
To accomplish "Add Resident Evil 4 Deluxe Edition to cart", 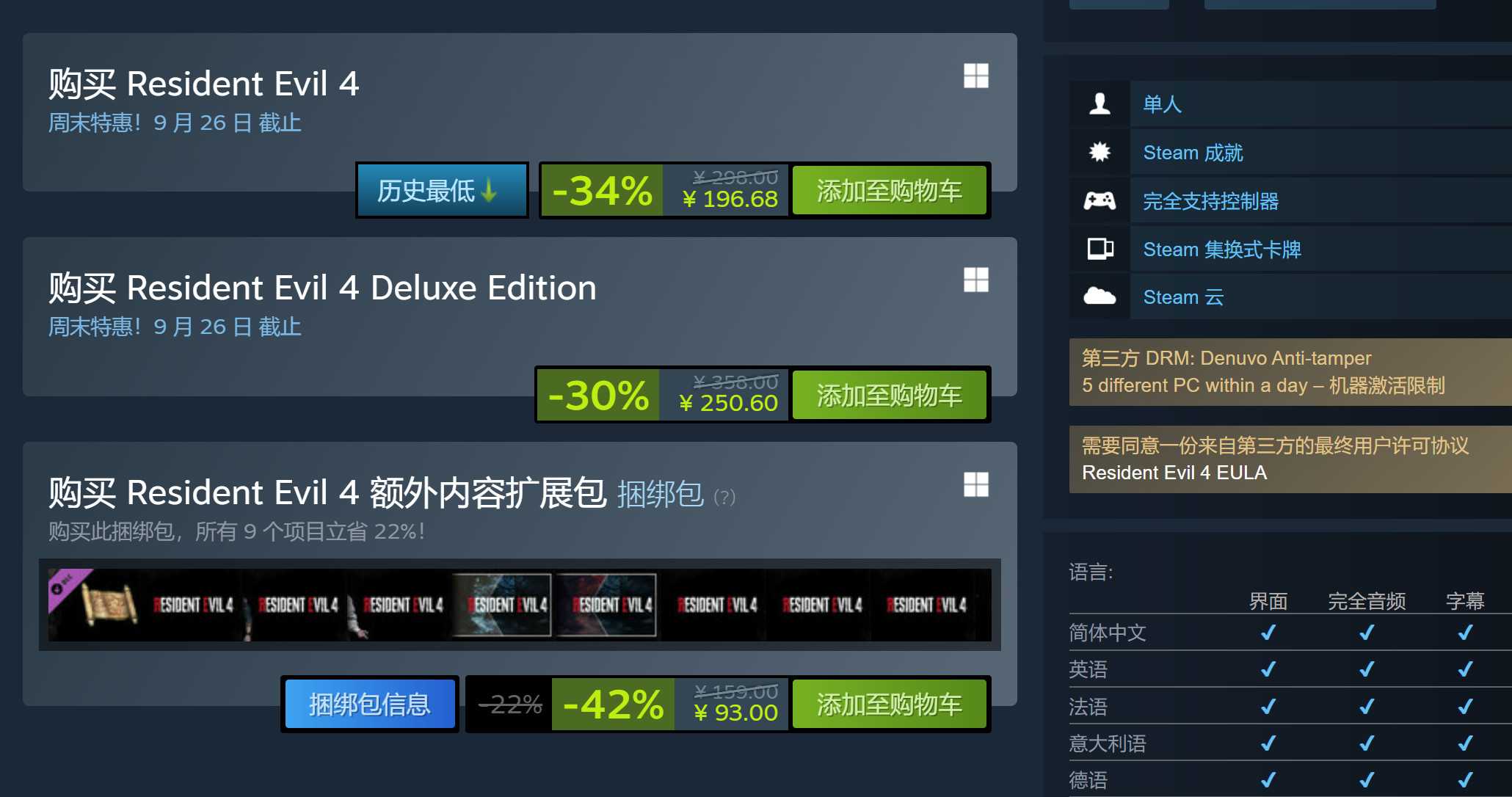I will coord(889,396).
